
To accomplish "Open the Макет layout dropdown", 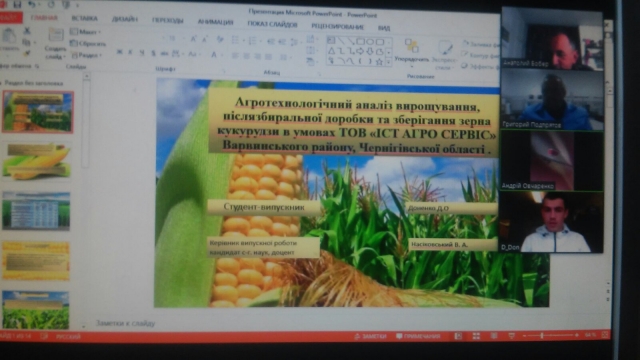I will click(85, 31).
